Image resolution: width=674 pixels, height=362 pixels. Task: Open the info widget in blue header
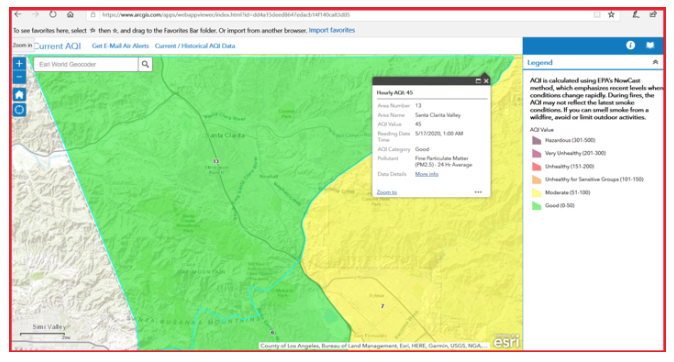click(630, 45)
